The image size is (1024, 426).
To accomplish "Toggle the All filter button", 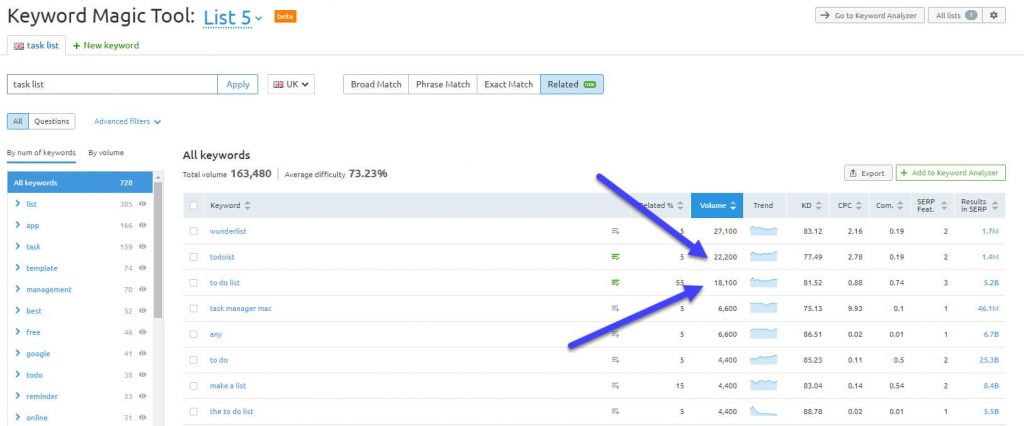I will point(18,122).
